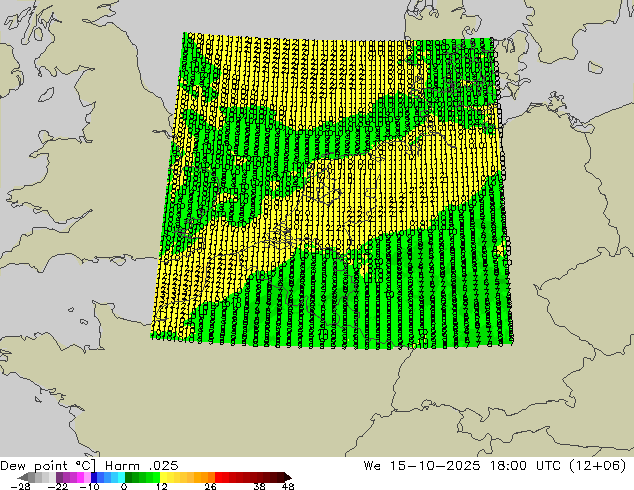Screen dimensions: 634x490
Task: Click the 'Dew point °C] Harm .025' title text
Action: 89,466
